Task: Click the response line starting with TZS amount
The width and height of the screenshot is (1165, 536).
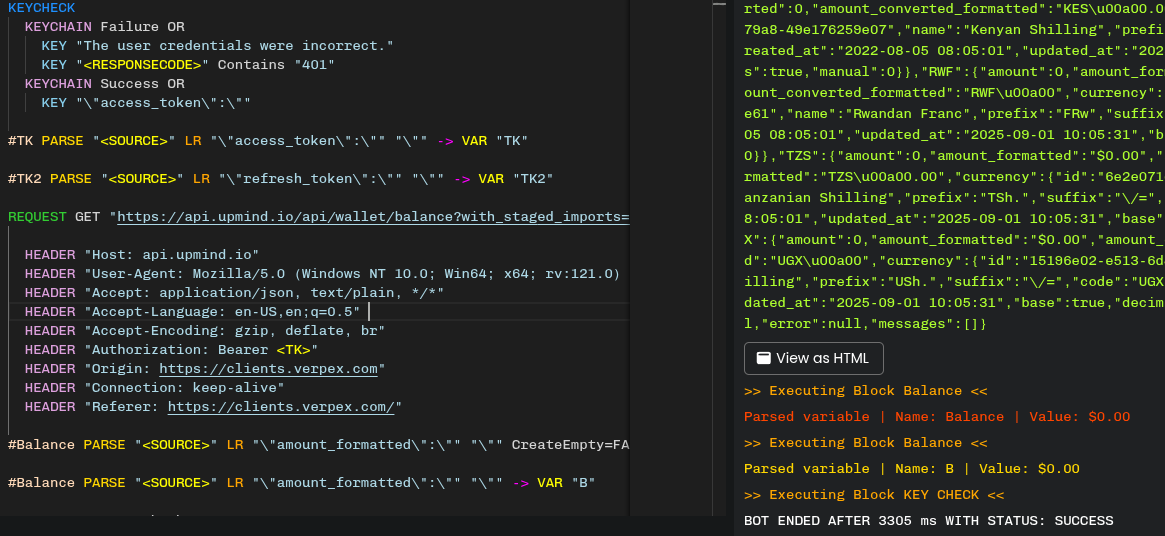Action: (954, 157)
